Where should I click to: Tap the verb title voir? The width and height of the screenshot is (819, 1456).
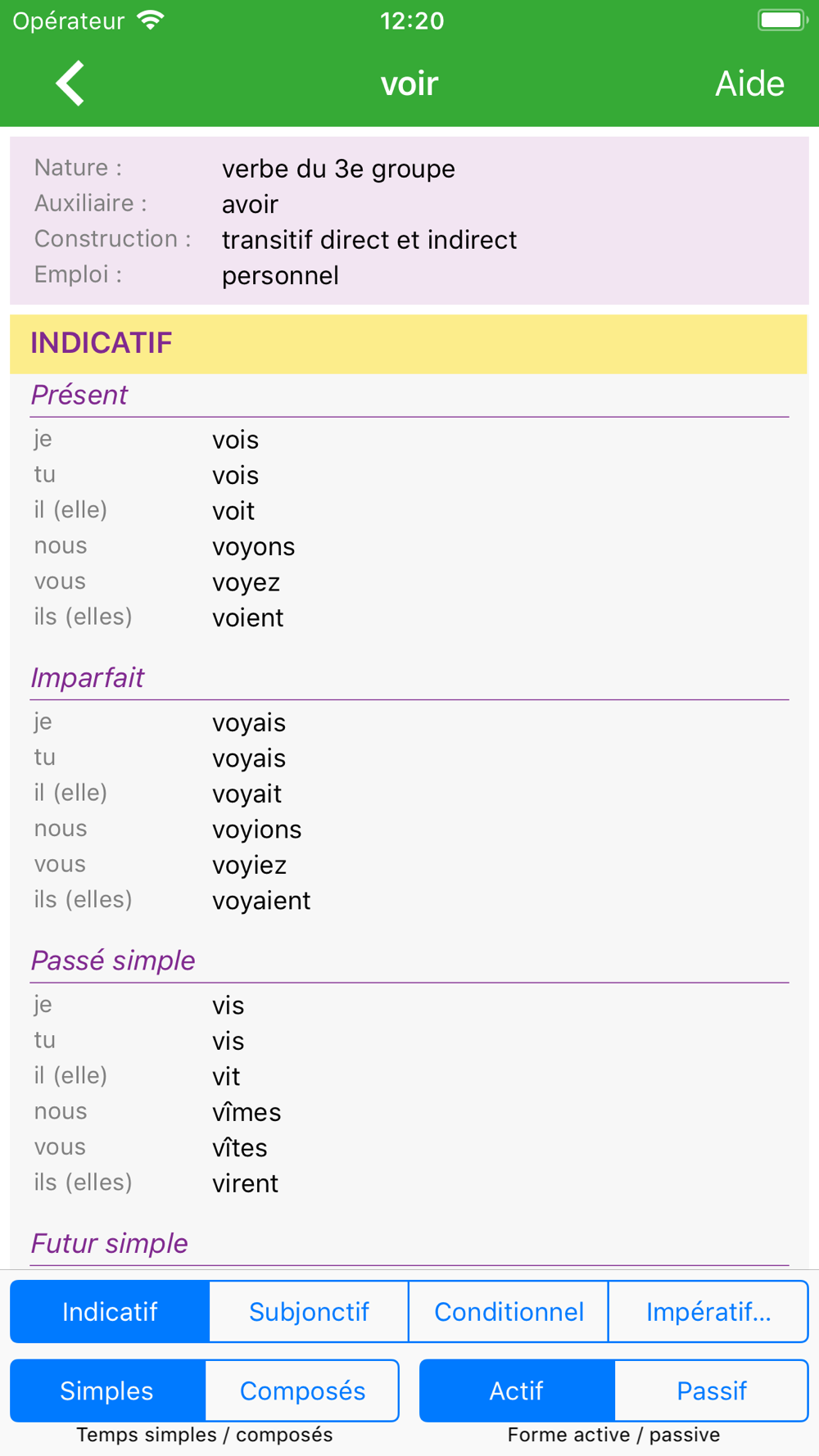(409, 84)
